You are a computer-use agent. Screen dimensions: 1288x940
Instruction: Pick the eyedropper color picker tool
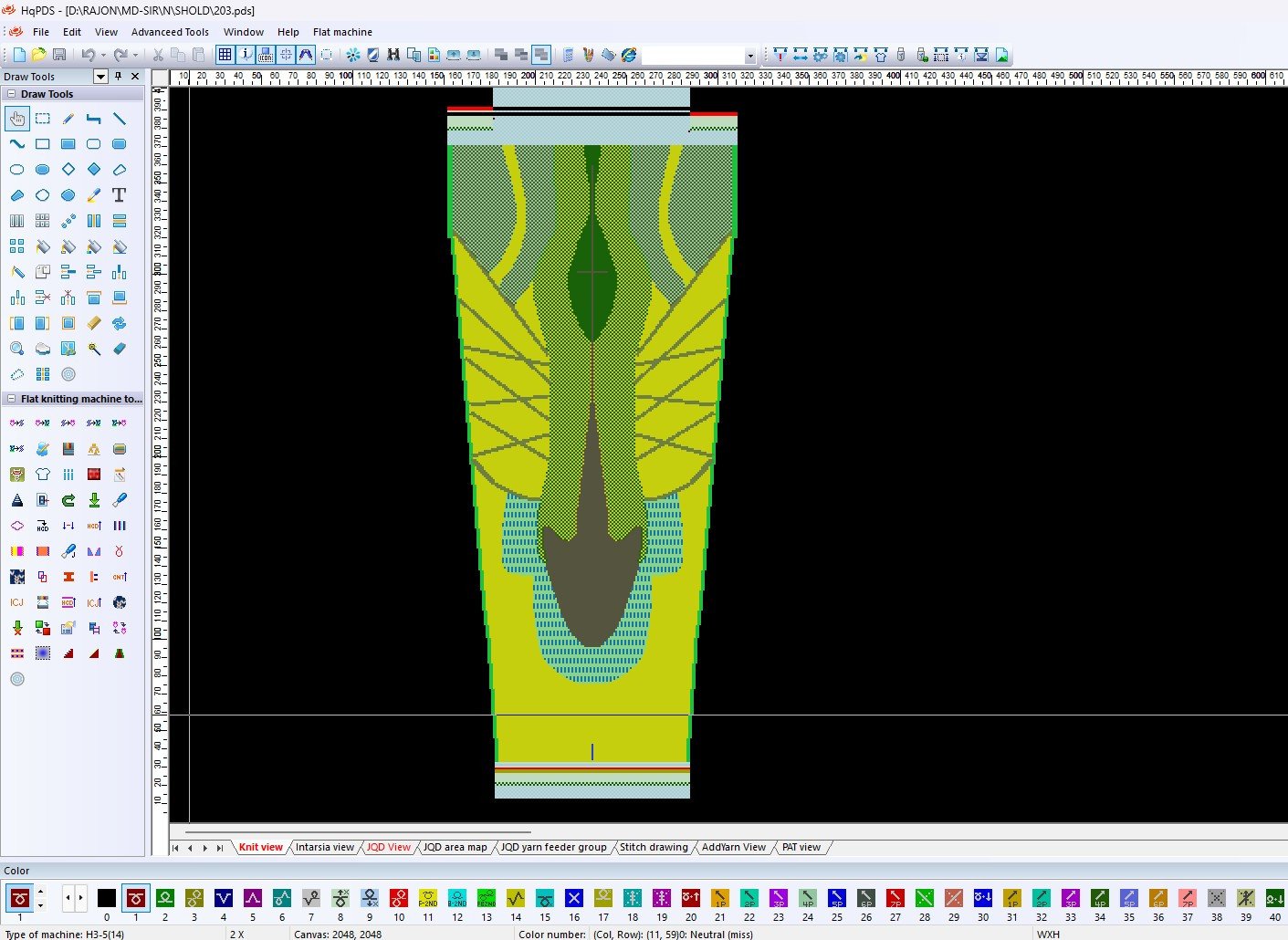[x=94, y=195]
